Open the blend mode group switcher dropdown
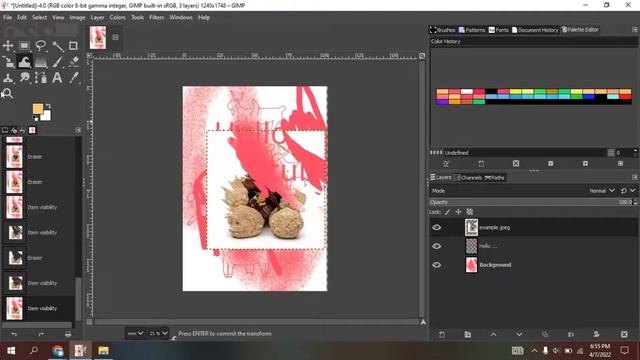Viewport: 640px width, 360px height. click(628, 191)
